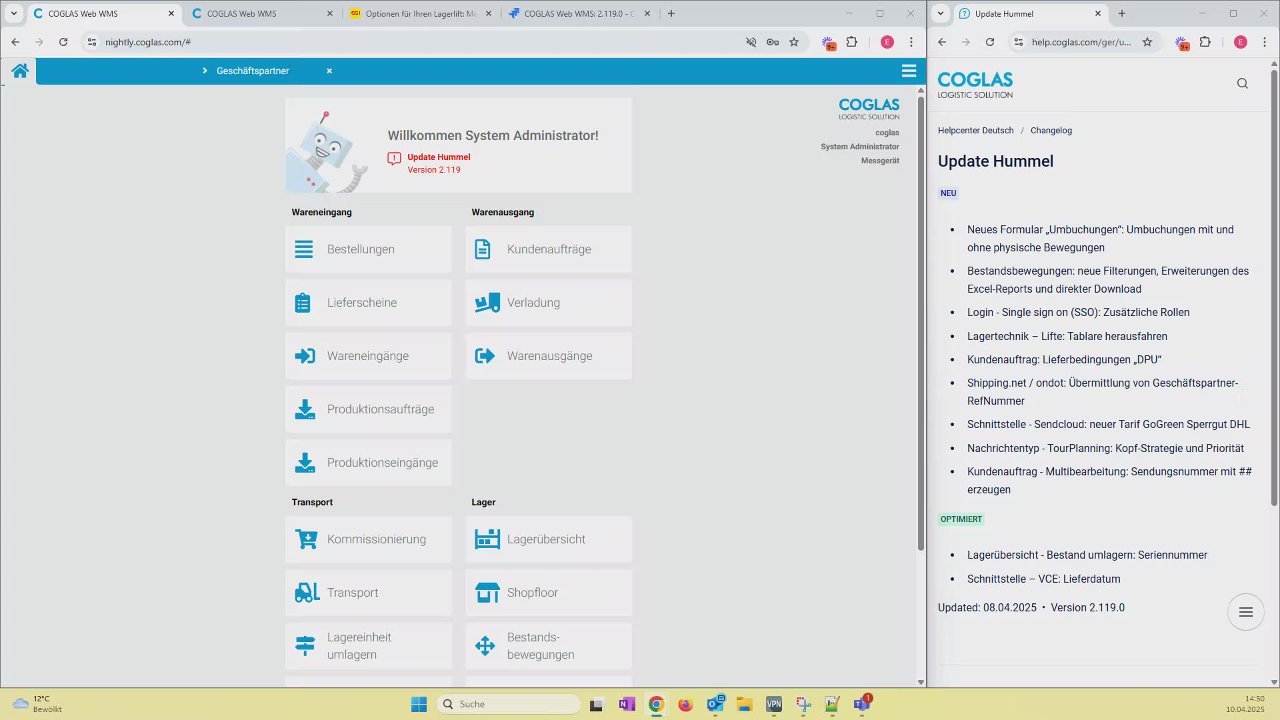
Task: Select the Geschäftspartner tab in COGLAS header
Action: click(253, 71)
